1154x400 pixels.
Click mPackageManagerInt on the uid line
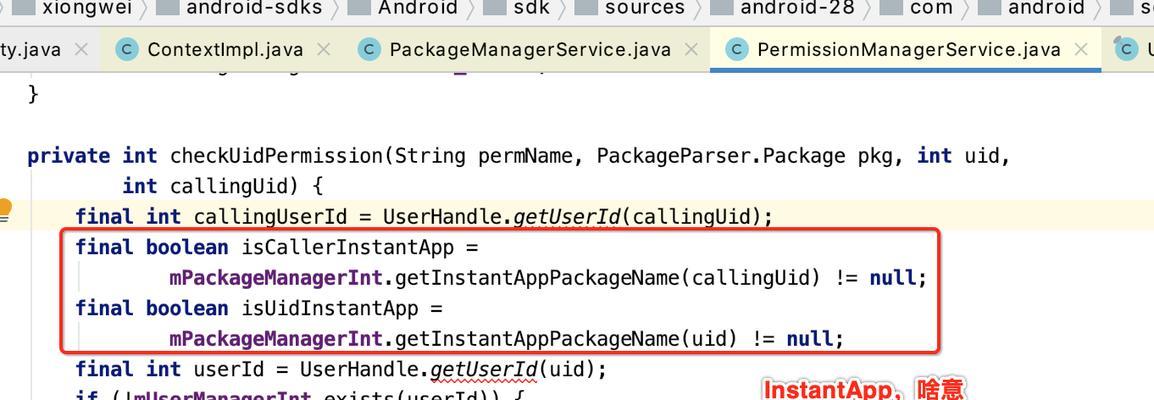[x=276, y=338]
